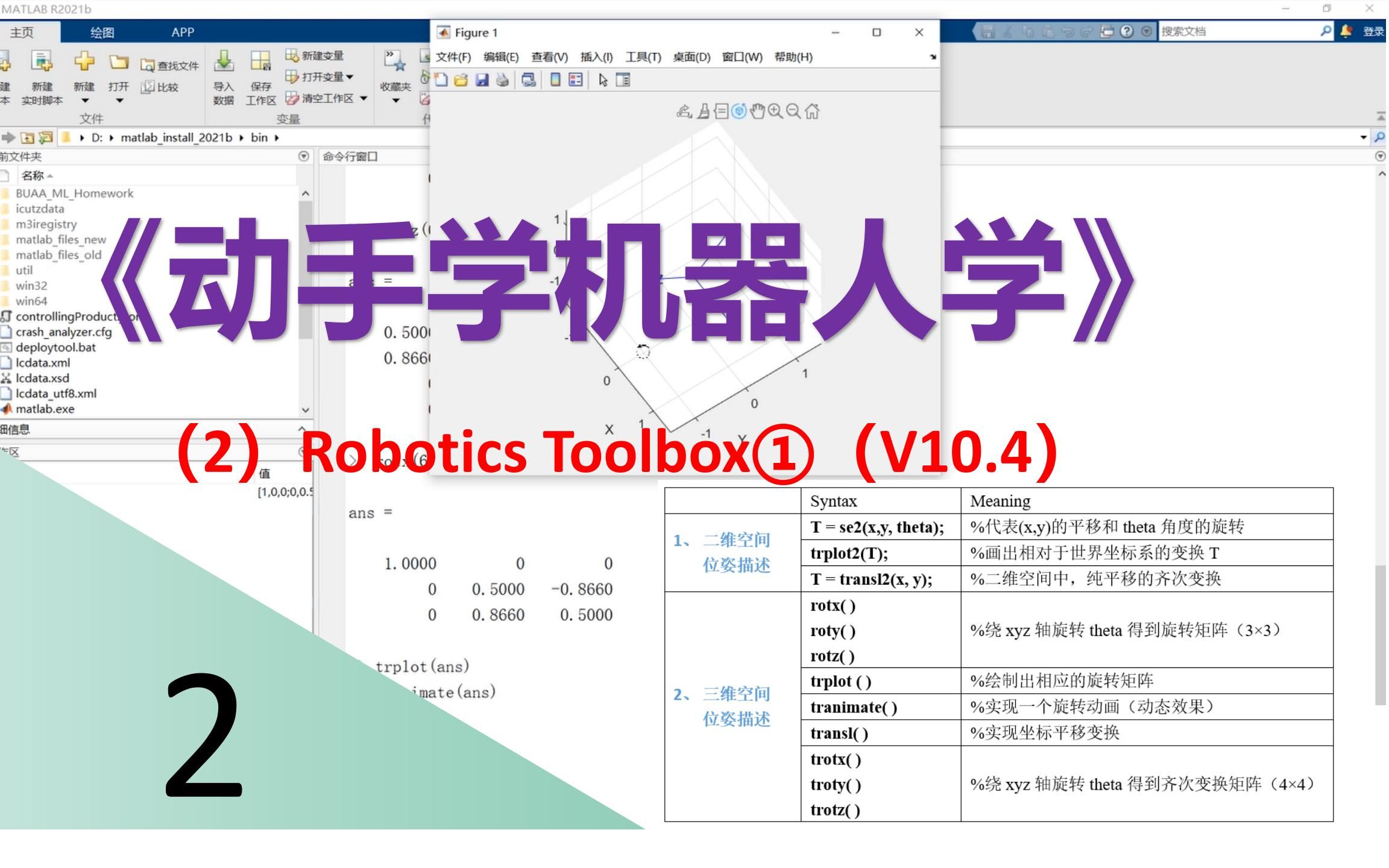Image resolution: width=1389 pixels, height=868 pixels.
Task: Click Restore View (home) icon on axes toolbar
Action: pos(812,111)
